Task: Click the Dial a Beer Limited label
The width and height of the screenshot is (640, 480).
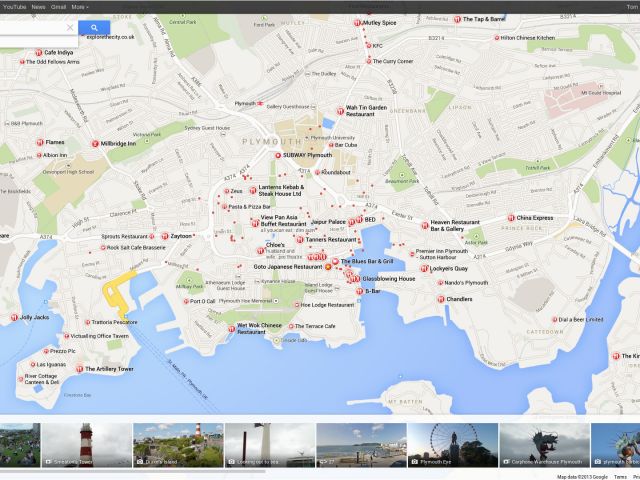Action: [x=580, y=320]
